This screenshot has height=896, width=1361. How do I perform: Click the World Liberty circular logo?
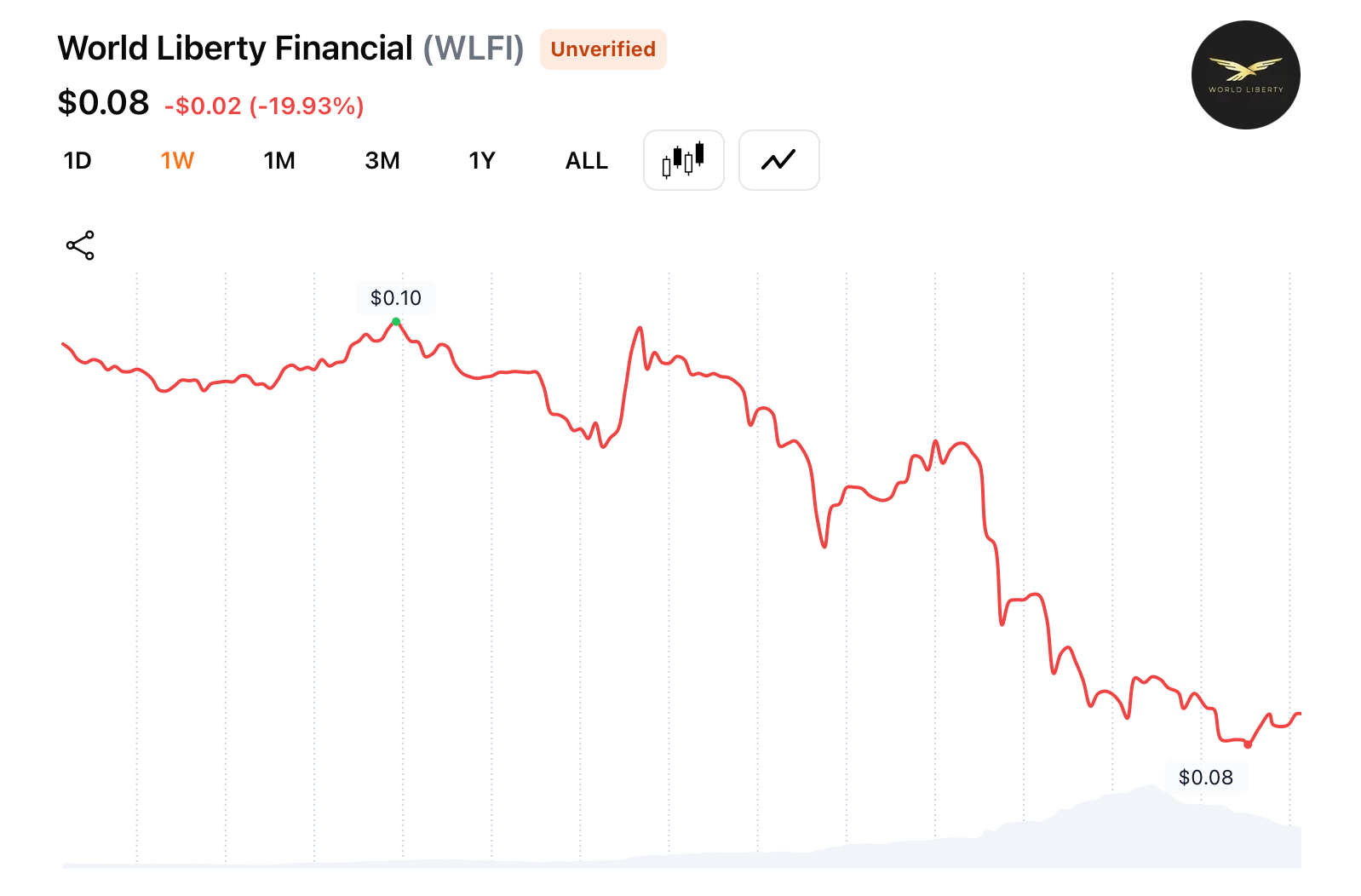tap(1245, 75)
